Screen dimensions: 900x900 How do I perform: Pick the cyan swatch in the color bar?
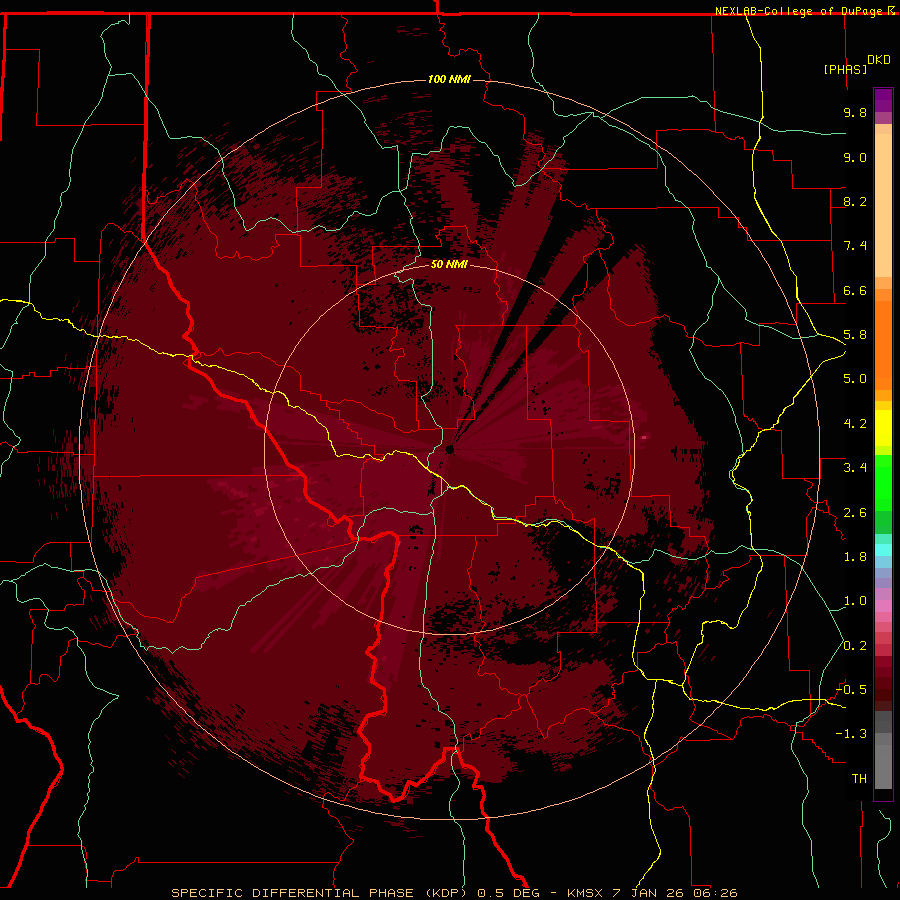click(x=883, y=550)
